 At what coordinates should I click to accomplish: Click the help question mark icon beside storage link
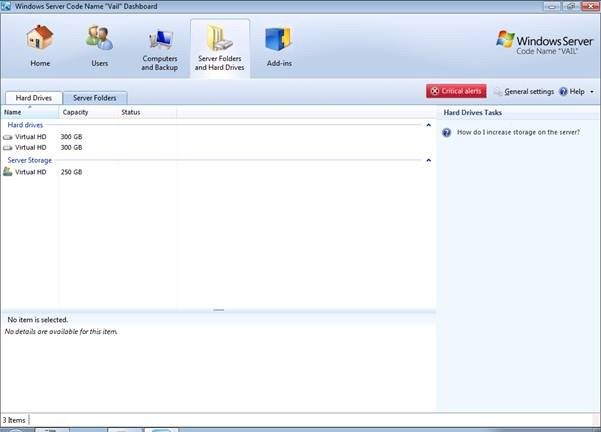tap(447, 133)
